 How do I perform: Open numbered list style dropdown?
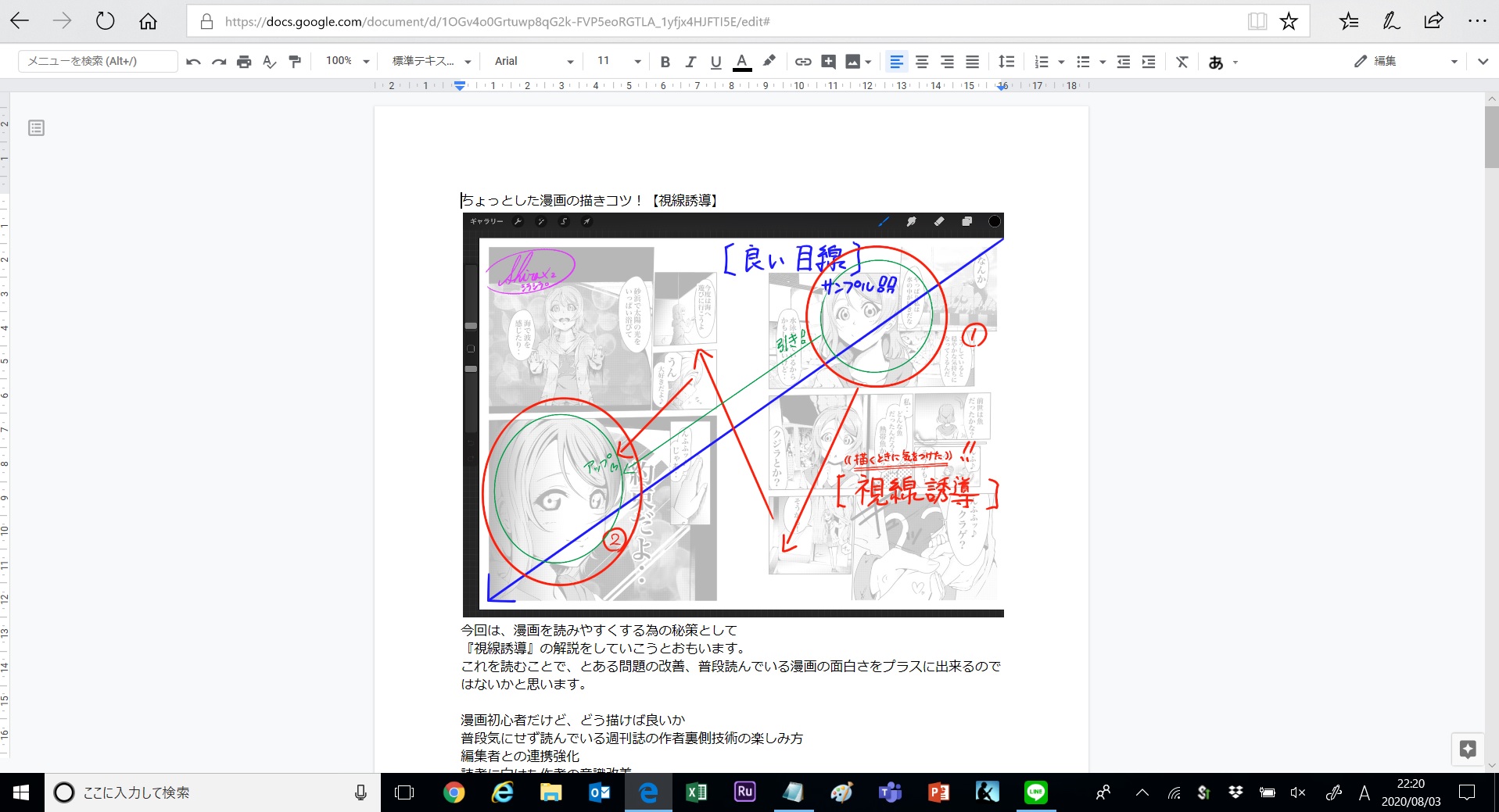[1061, 62]
